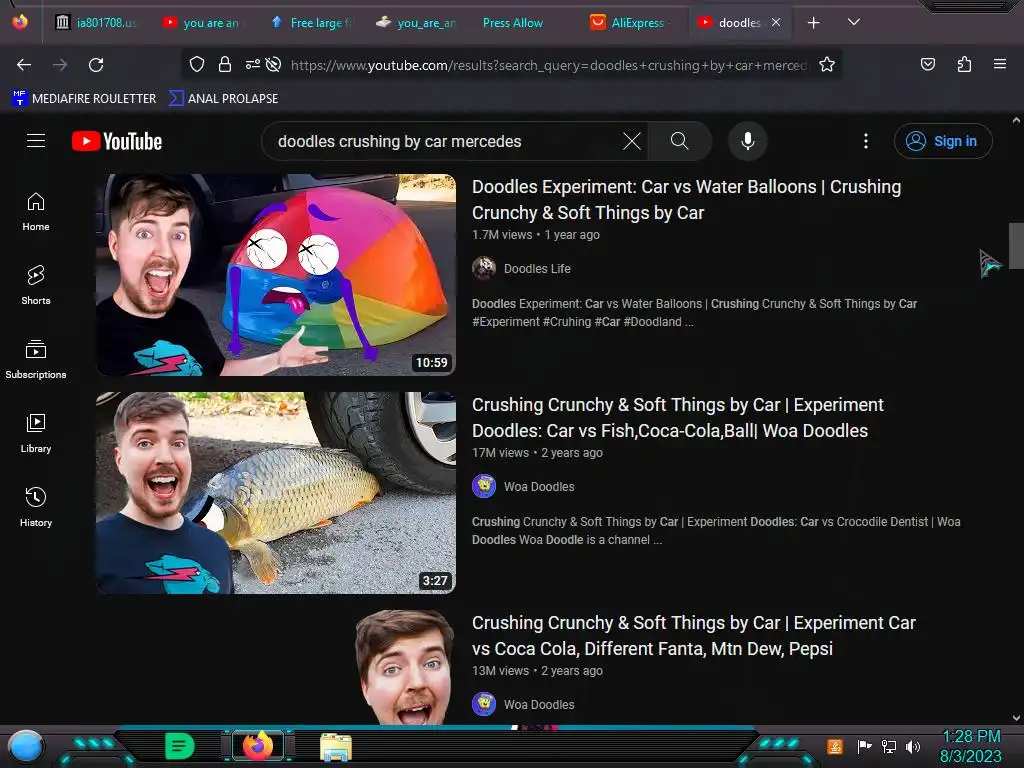Save to Pocket icon in toolbar
Screen dimensions: 1024x768
tap(928, 65)
